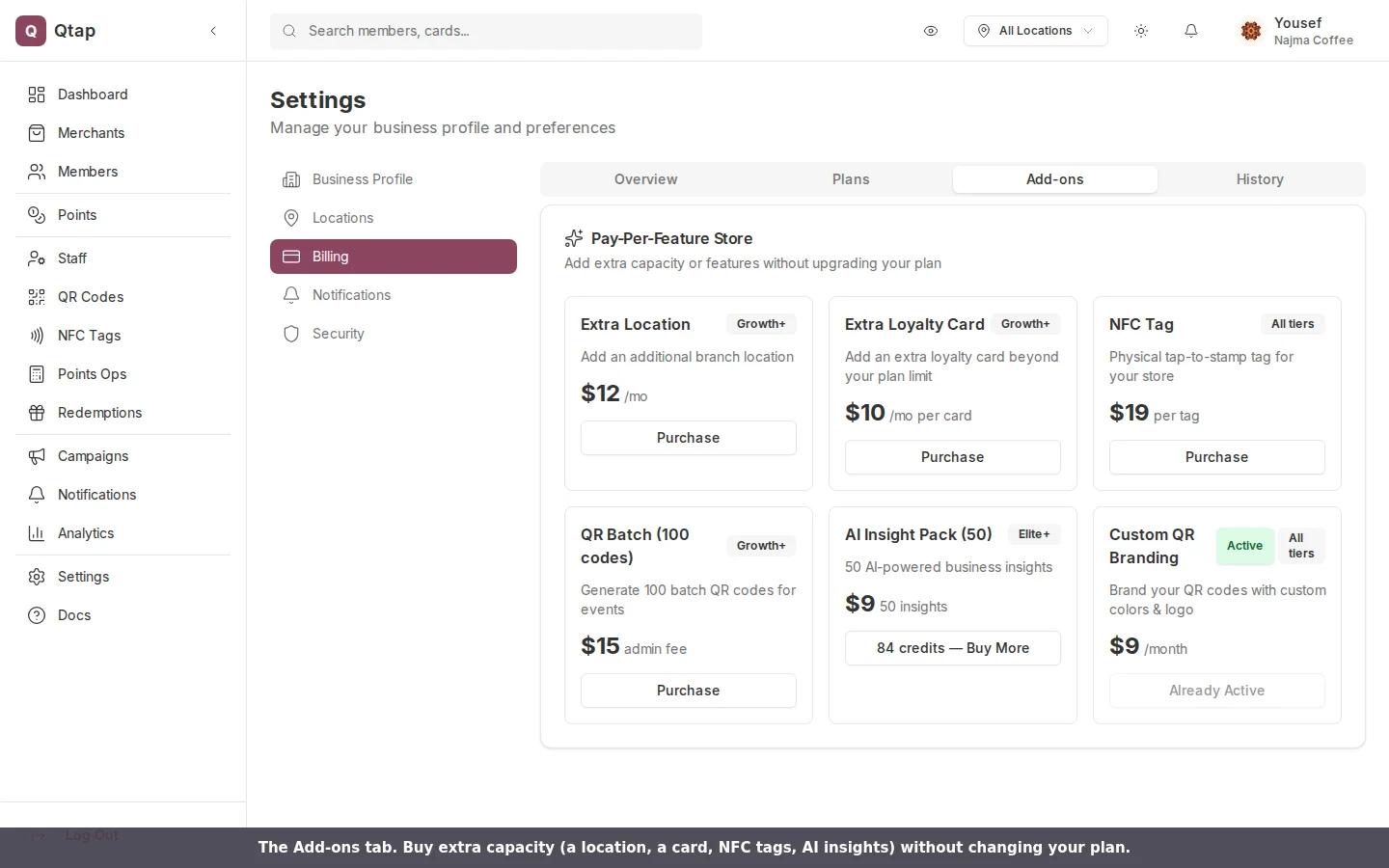
Task: Open Staff from the sidebar
Action: click(123, 258)
